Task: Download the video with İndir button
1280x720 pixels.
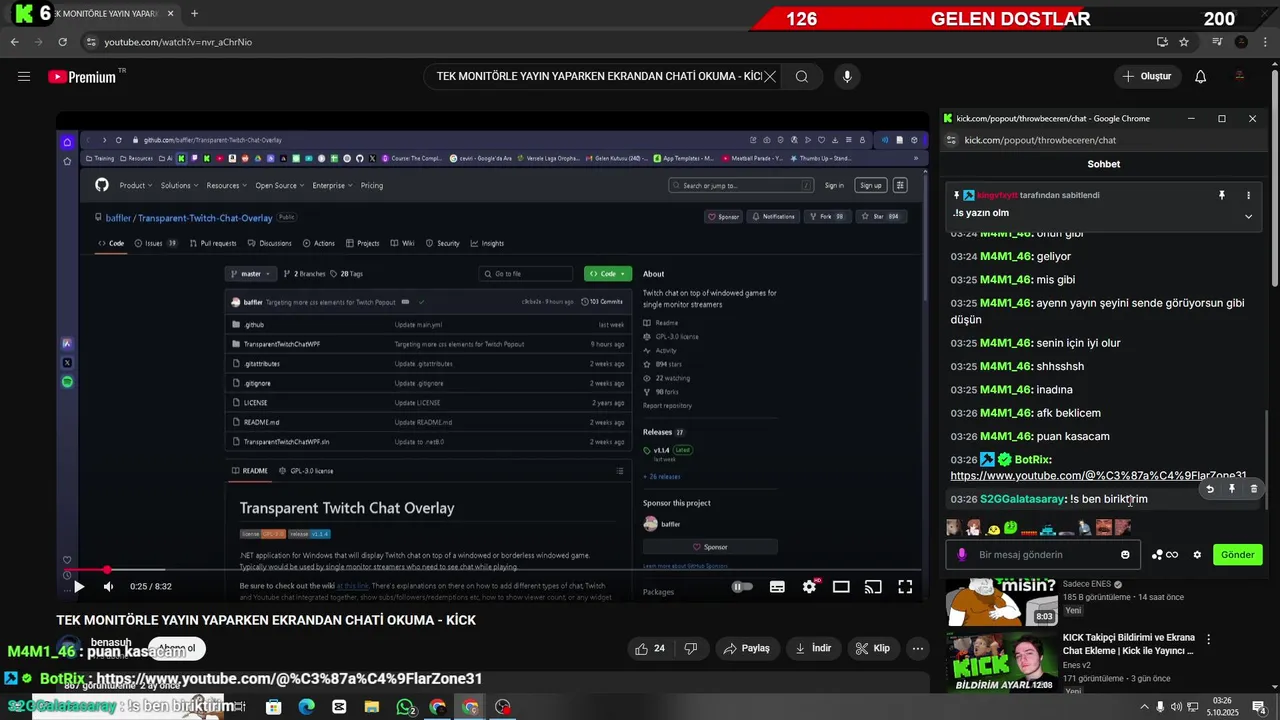Action: (813, 648)
